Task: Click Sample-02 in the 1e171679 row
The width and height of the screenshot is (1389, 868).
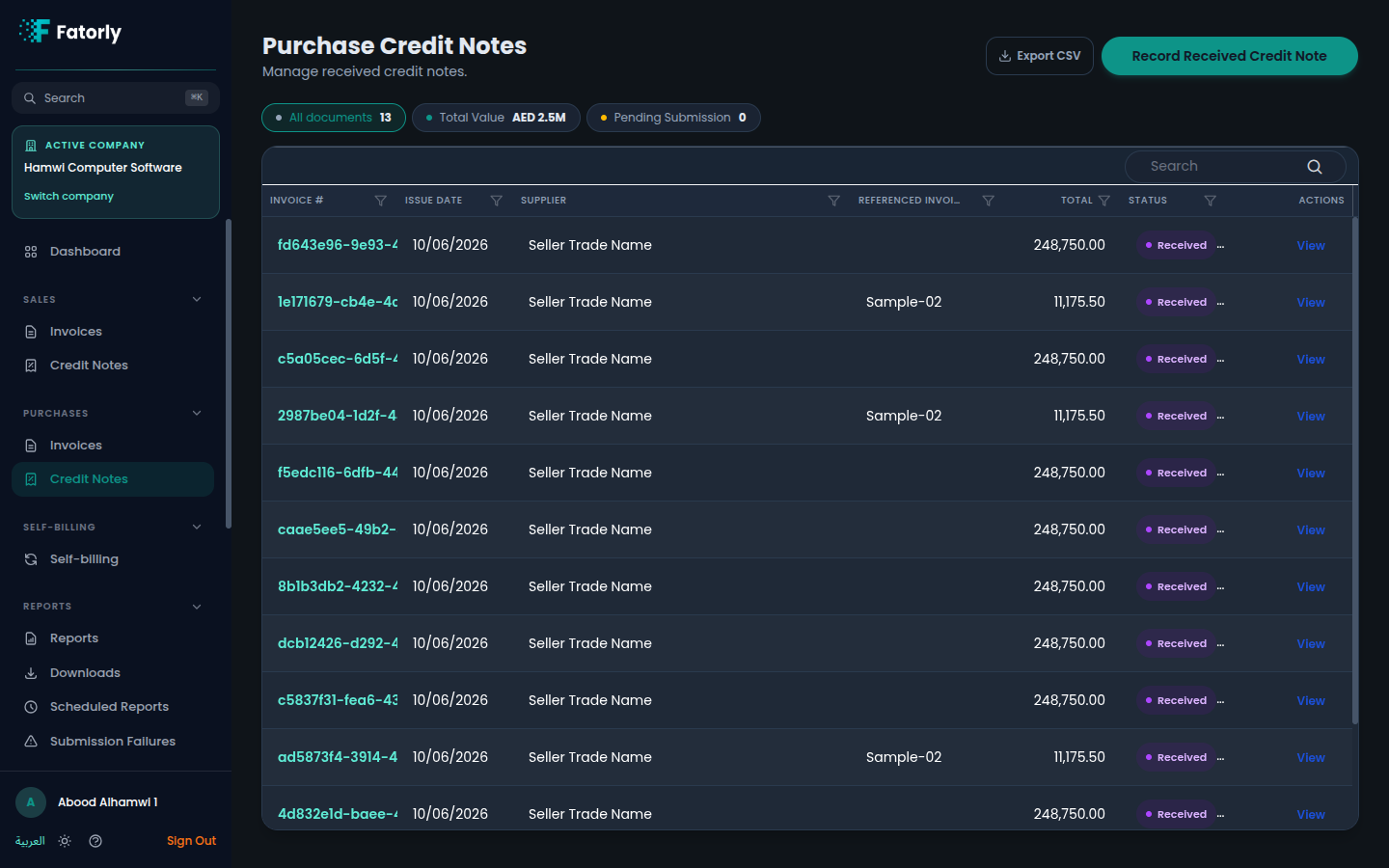Action: pyautogui.click(x=904, y=302)
